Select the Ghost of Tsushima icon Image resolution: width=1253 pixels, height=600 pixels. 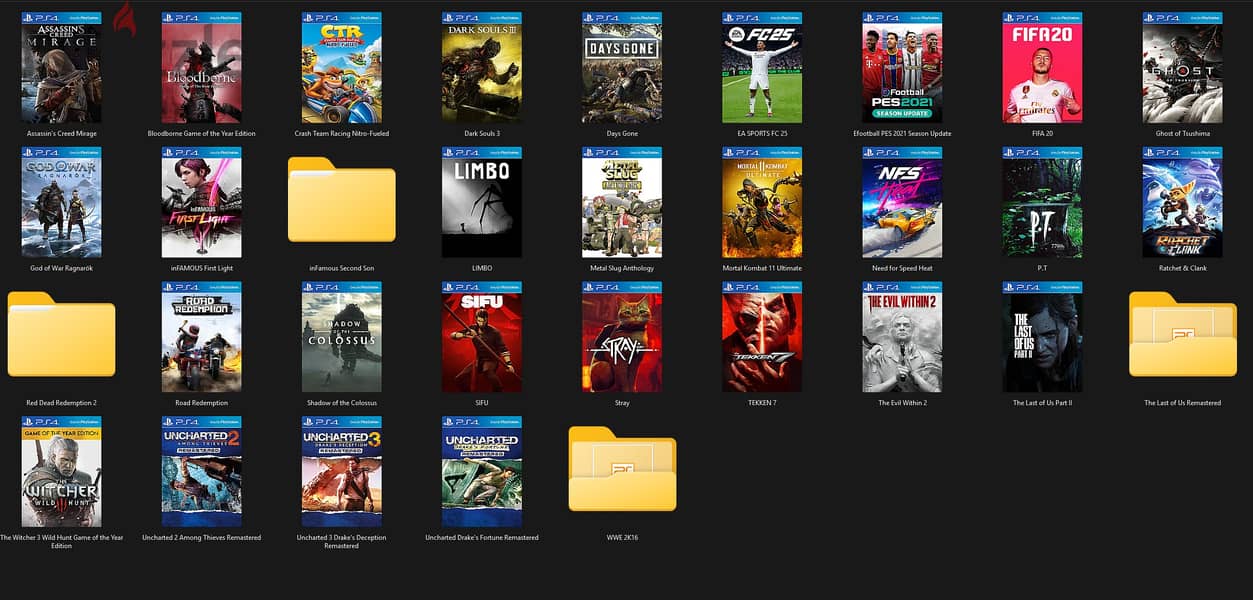click(1182, 68)
